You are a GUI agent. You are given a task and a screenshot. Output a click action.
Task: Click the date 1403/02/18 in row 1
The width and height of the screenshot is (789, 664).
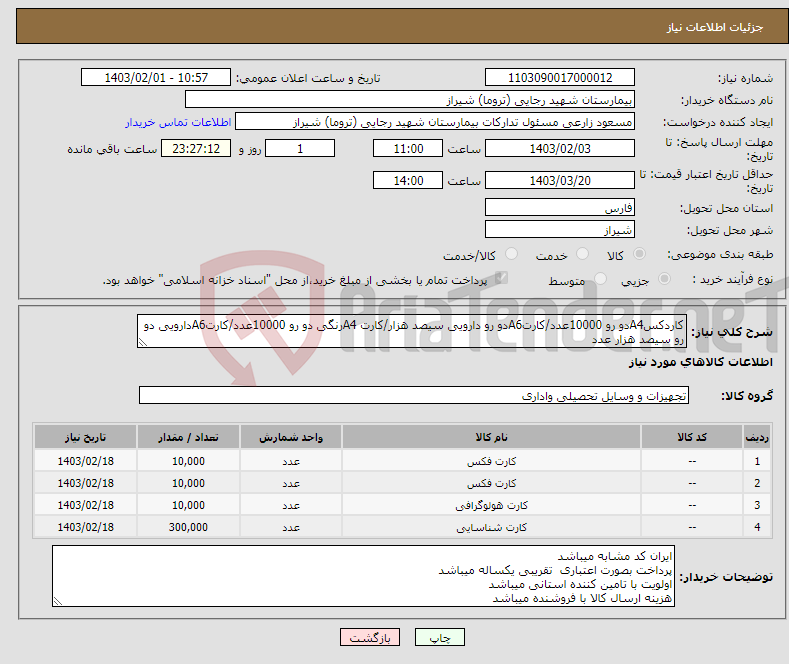point(86,461)
